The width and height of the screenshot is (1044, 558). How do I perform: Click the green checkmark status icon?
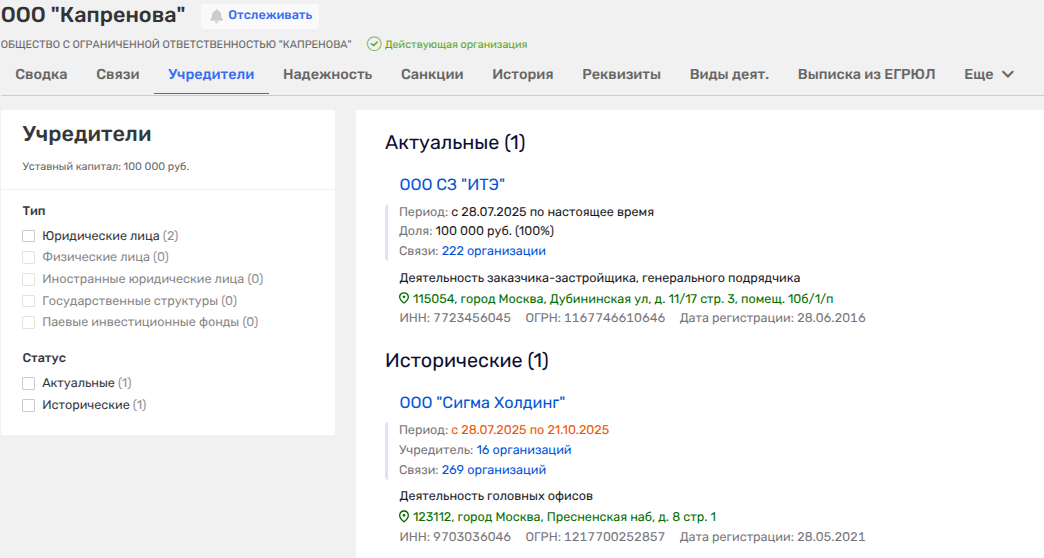tap(374, 44)
